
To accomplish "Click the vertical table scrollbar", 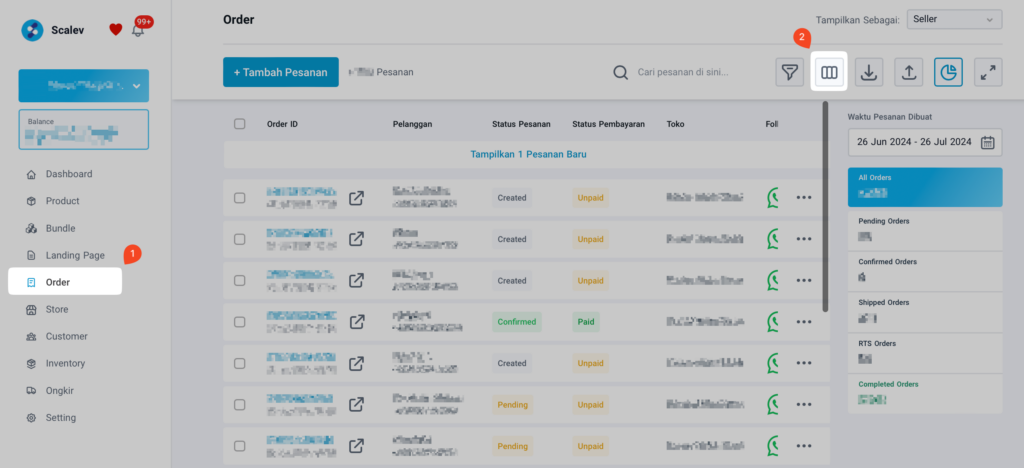I will [x=825, y=206].
